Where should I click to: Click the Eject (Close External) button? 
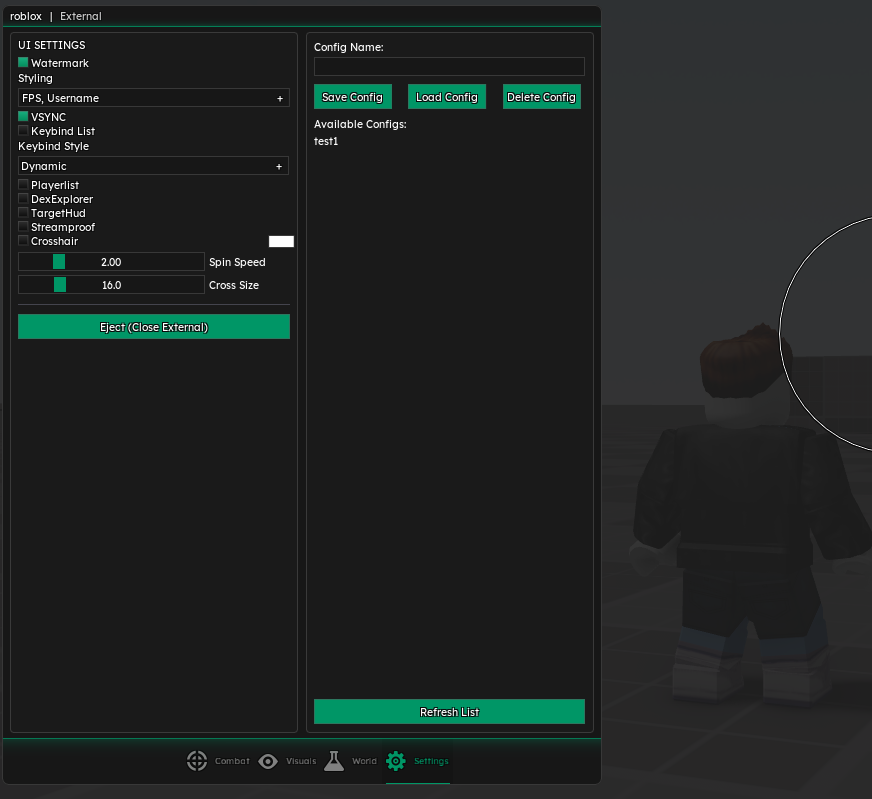click(153, 327)
